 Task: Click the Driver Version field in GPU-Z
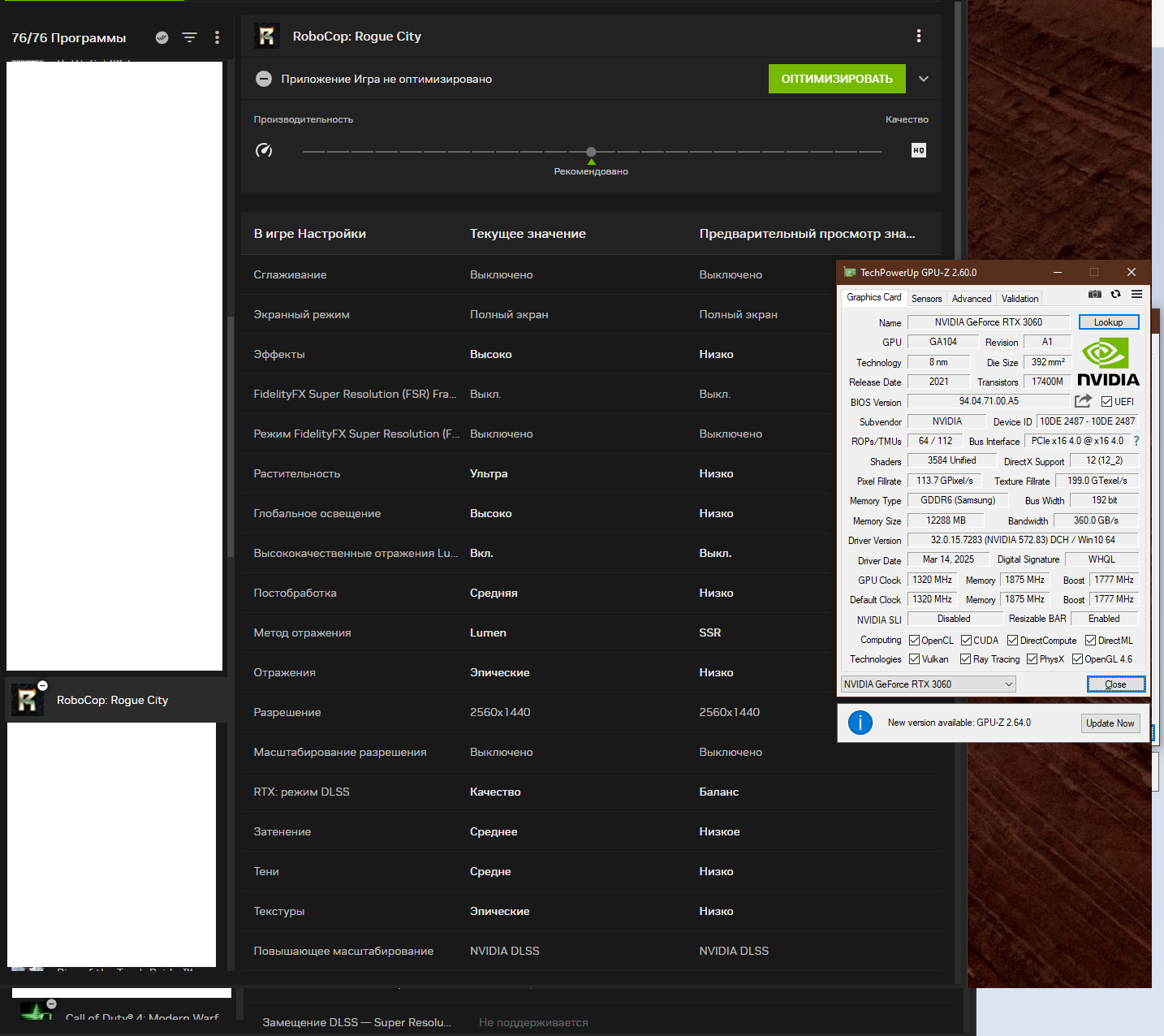coord(1023,540)
